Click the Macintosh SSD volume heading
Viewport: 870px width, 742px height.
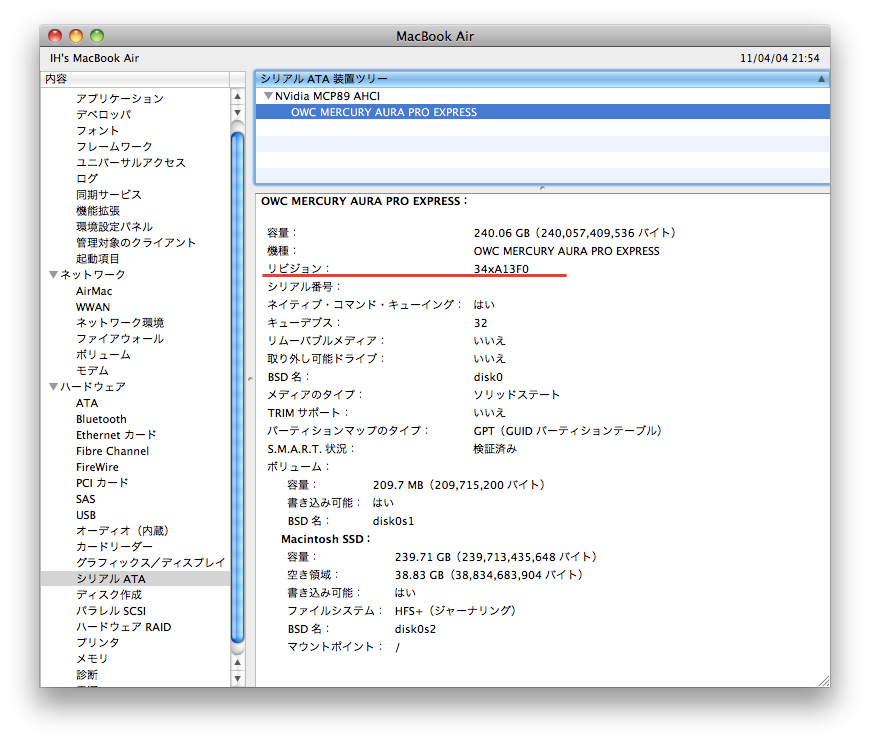(x=325, y=539)
